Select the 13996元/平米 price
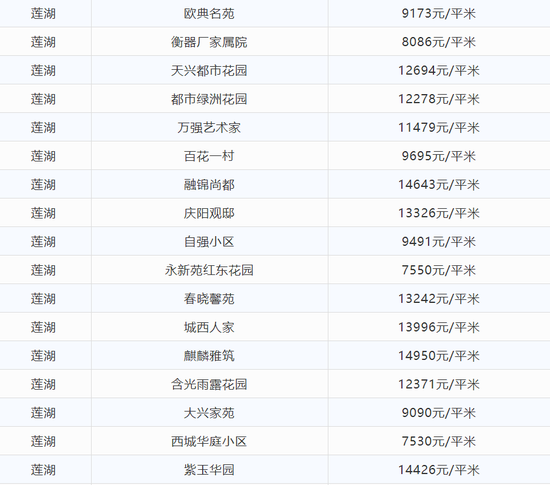 pos(439,328)
